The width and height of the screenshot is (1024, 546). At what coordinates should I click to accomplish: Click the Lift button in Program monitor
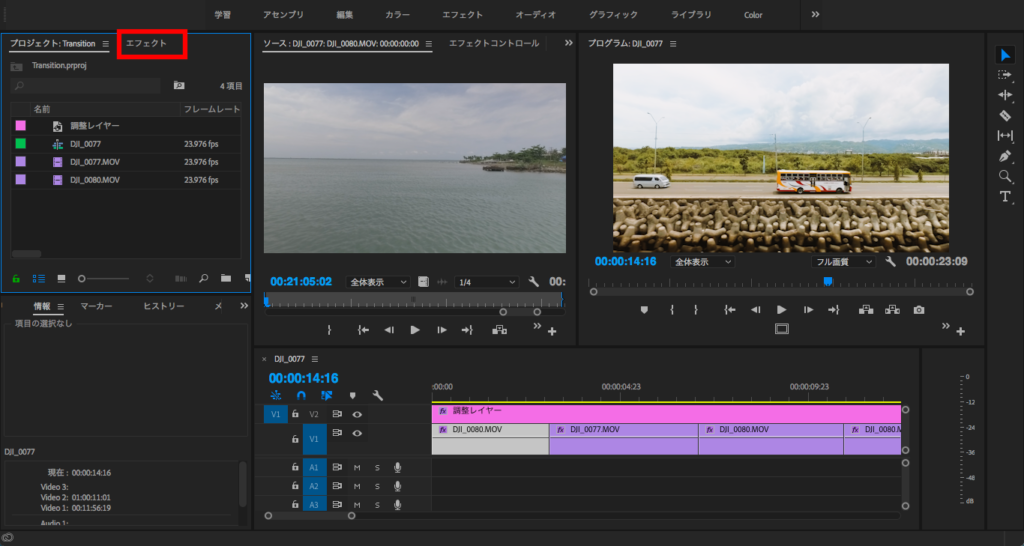click(866, 310)
